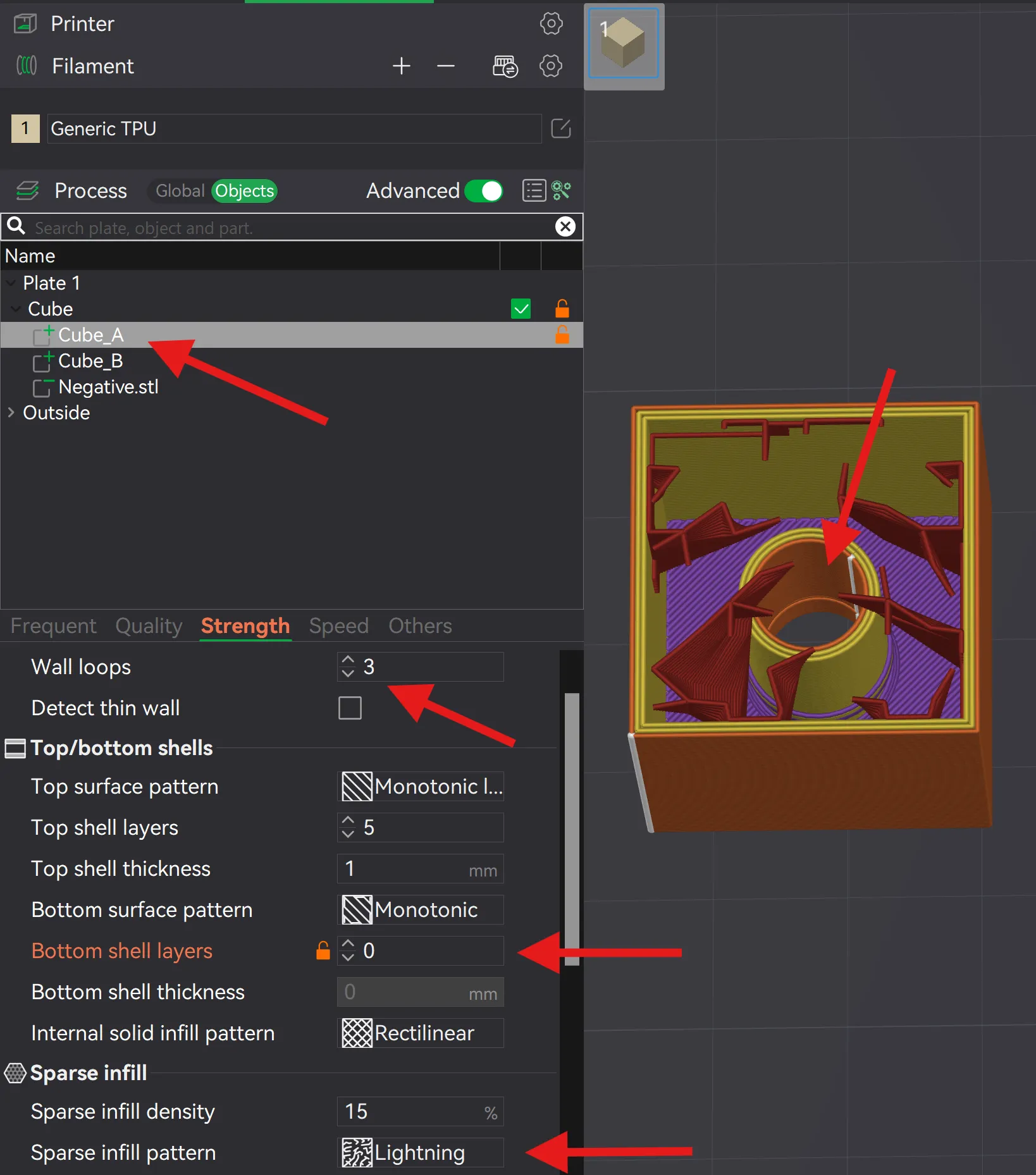1036x1175 pixels.
Task: Open filament settings gear icon
Action: 551,66
